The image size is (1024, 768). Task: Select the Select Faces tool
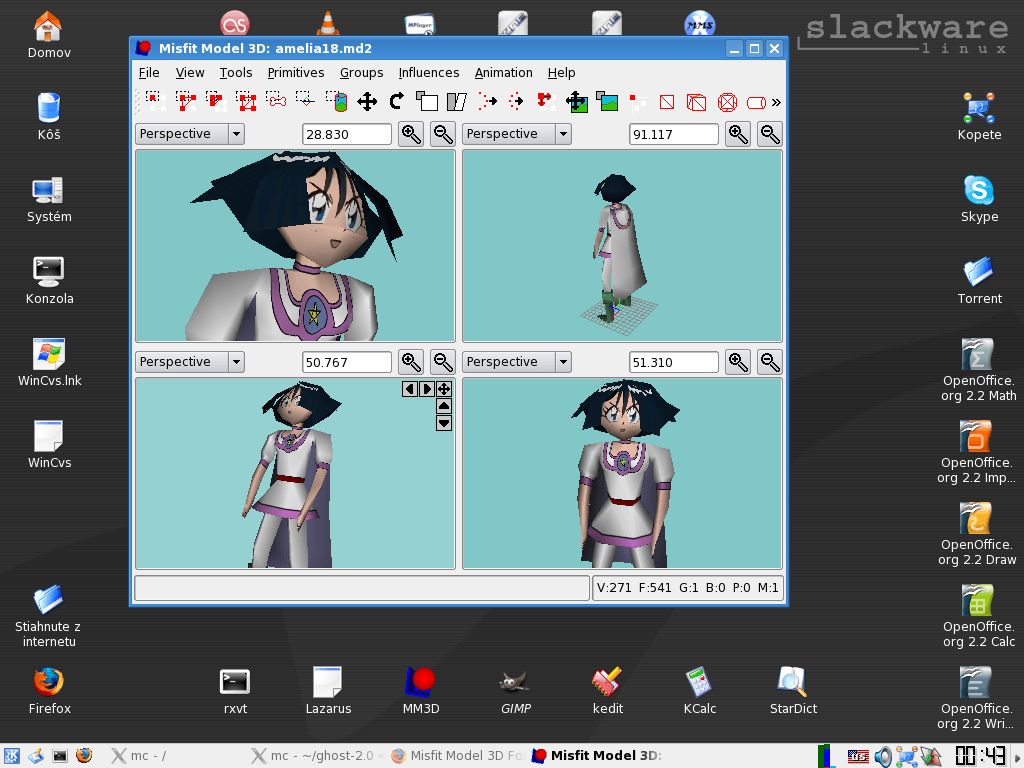point(184,101)
